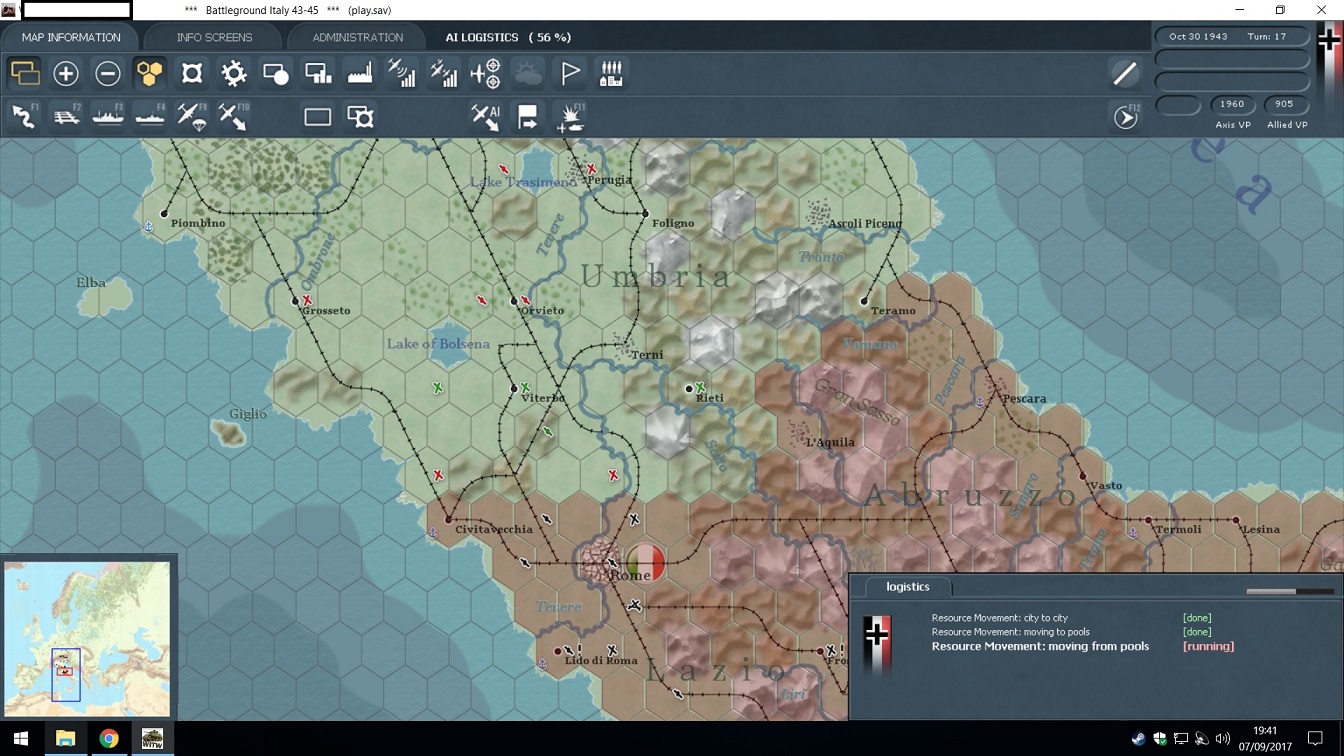Zoom out with the minus icon
Image resolution: width=1344 pixels, height=756 pixels.
pos(108,73)
